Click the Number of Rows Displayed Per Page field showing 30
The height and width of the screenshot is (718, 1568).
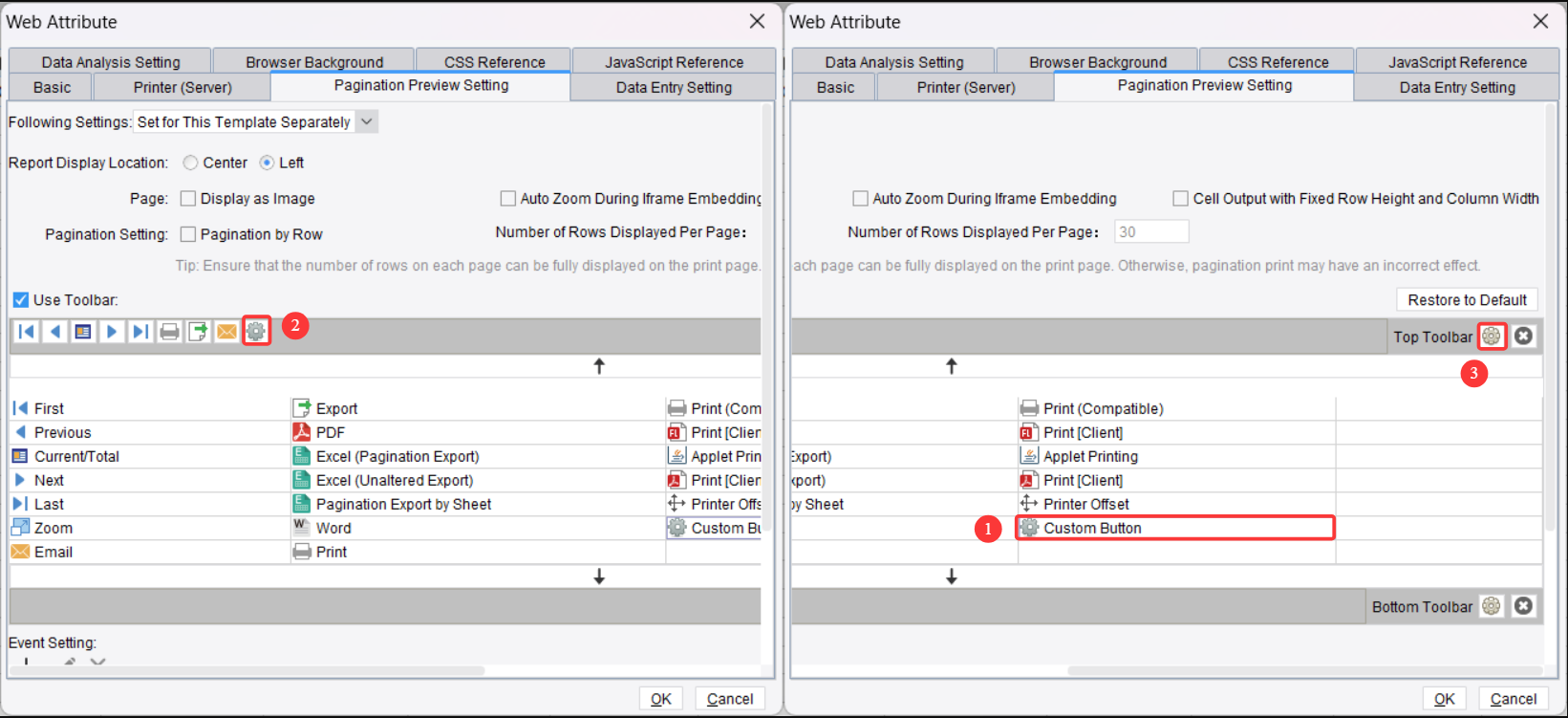(1151, 232)
